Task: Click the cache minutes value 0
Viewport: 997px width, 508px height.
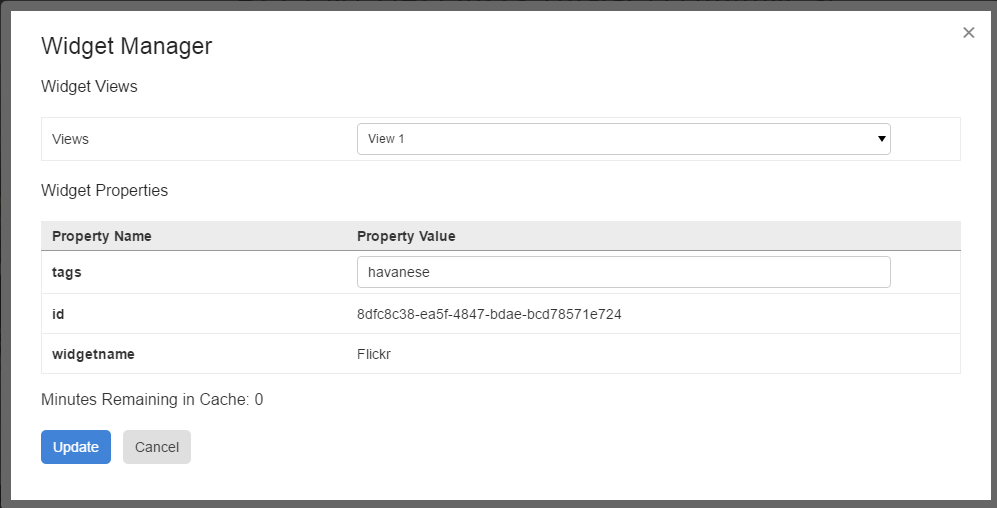Action: (x=258, y=400)
